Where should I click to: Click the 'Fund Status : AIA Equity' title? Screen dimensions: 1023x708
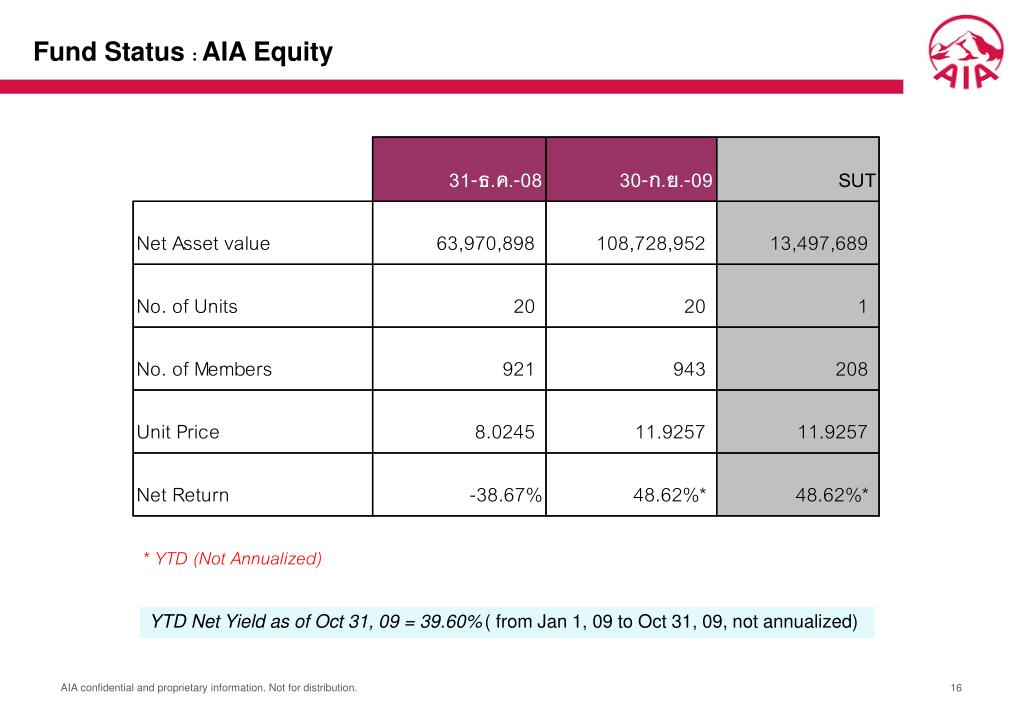click(183, 53)
